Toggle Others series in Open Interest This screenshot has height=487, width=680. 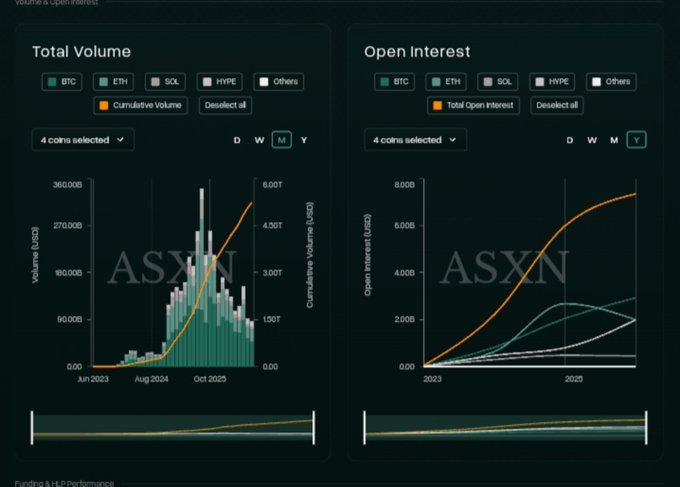pyautogui.click(x=611, y=82)
